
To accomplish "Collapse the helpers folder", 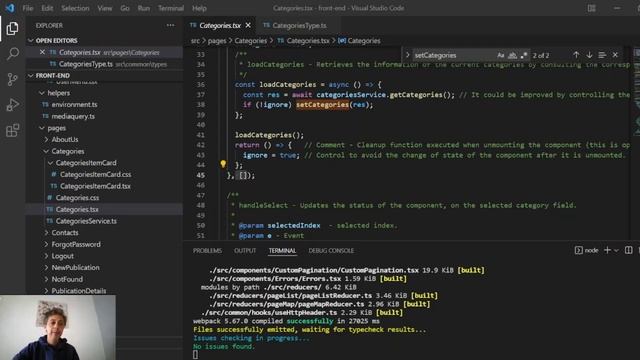I will click(x=58, y=93).
